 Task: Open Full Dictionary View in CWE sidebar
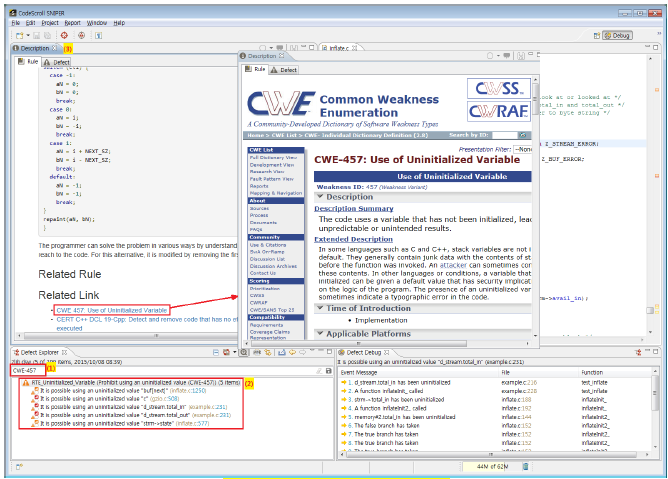coord(273,158)
